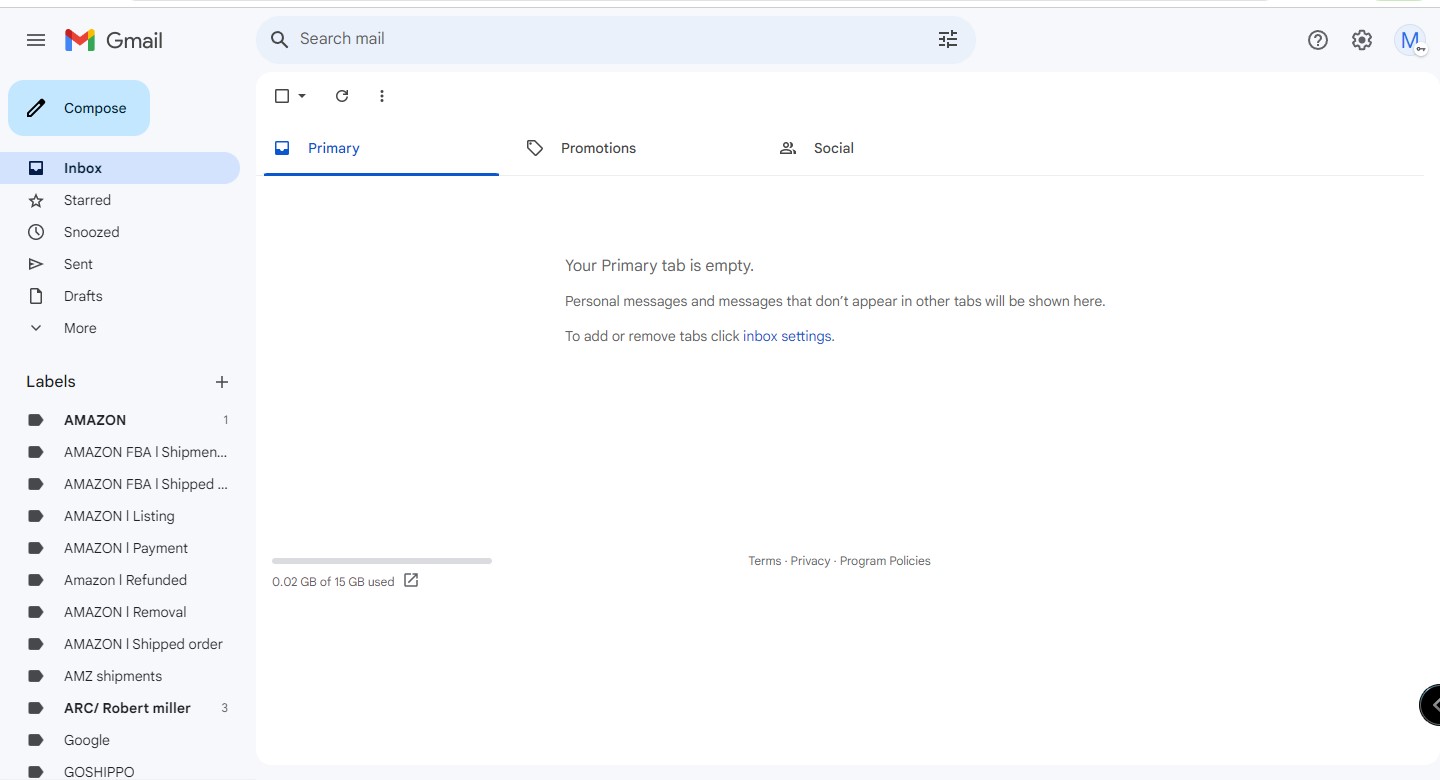
Task: Open the Inbox folder
Action: tap(120, 168)
